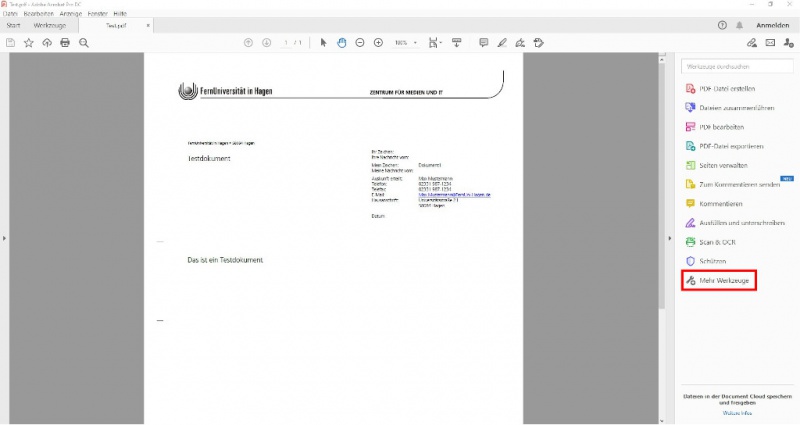Open the Fenster menu
Screen dimensions: 800x425
pos(97,14)
